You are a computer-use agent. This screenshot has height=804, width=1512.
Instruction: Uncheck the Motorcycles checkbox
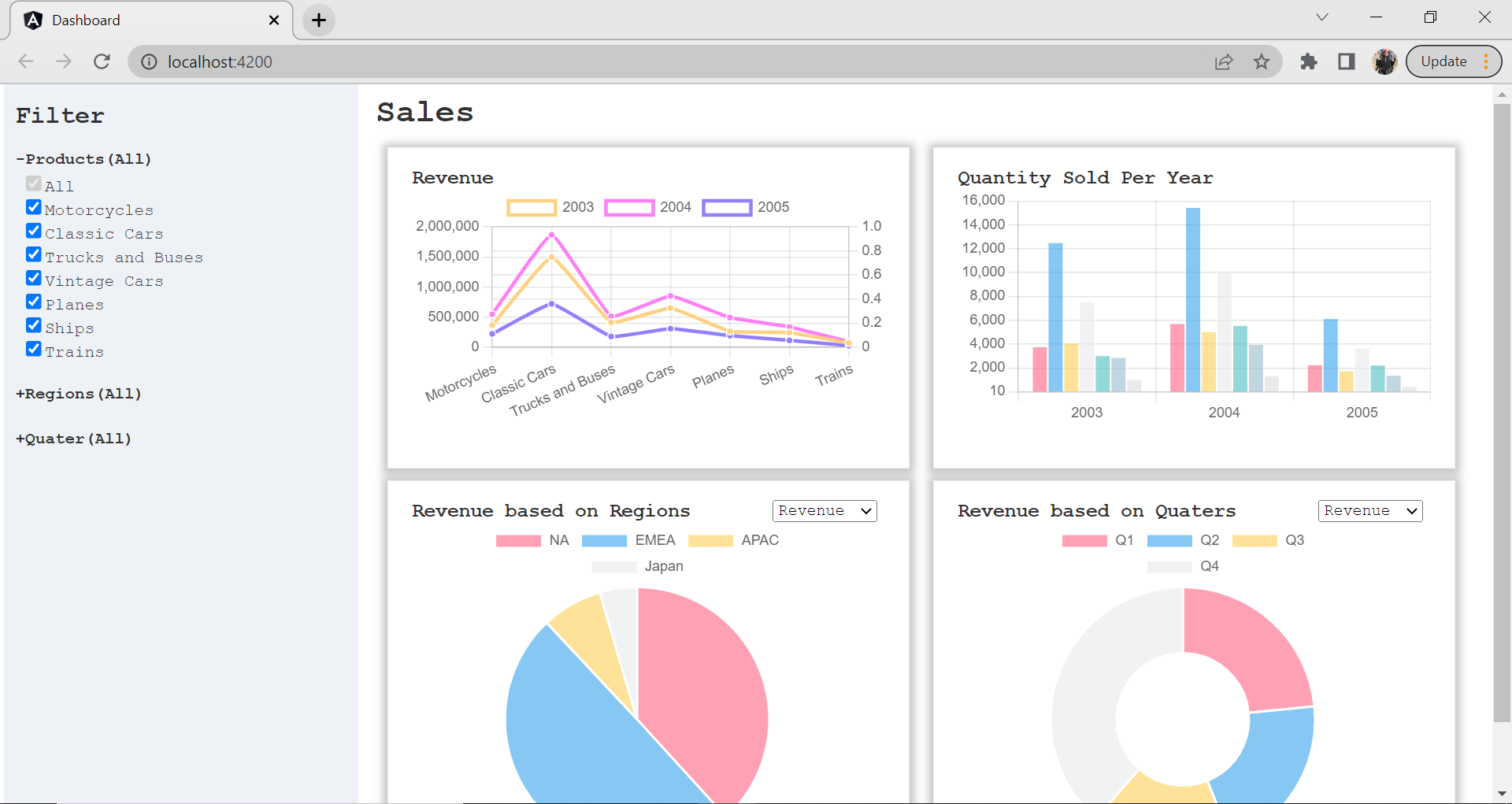coord(33,207)
